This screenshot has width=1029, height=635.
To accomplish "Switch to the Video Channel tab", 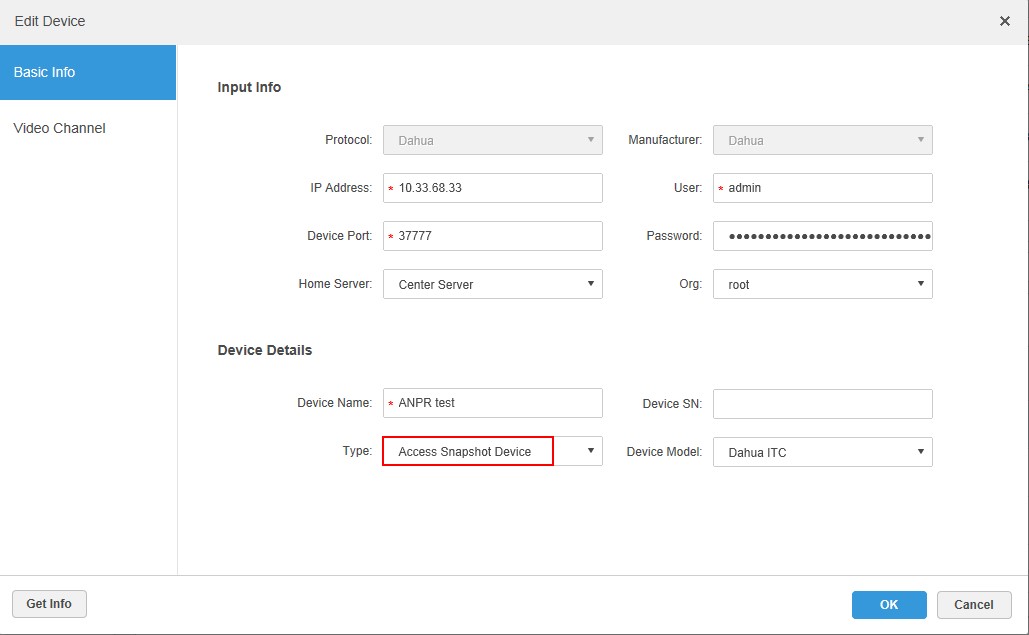I will [59, 128].
